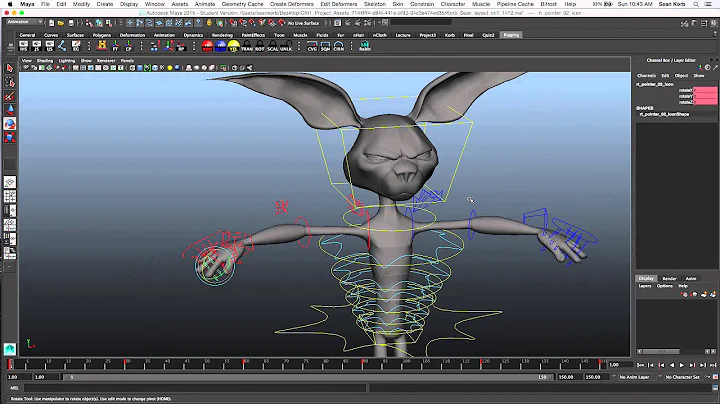Toggle the yellow light viewport icon
The image size is (720, 404).
pyautogui.click(x=169, y=68)
